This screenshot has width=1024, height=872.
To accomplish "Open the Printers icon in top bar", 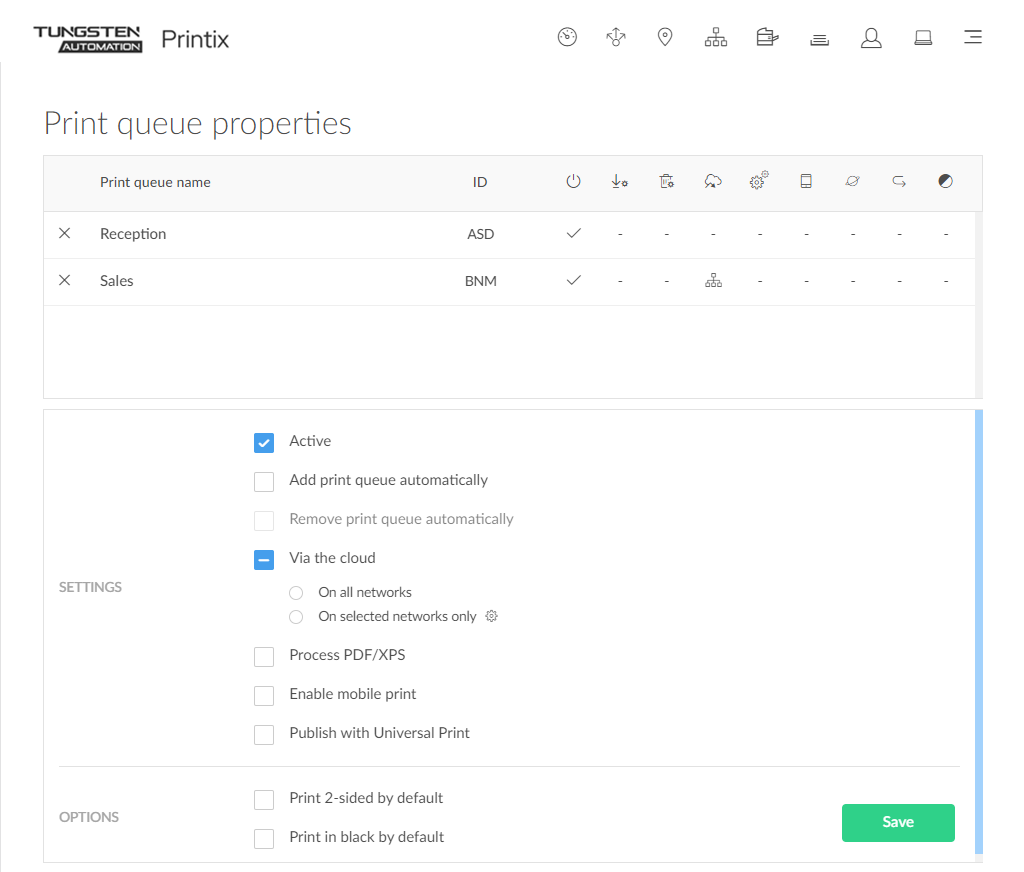I will [767, 38].
